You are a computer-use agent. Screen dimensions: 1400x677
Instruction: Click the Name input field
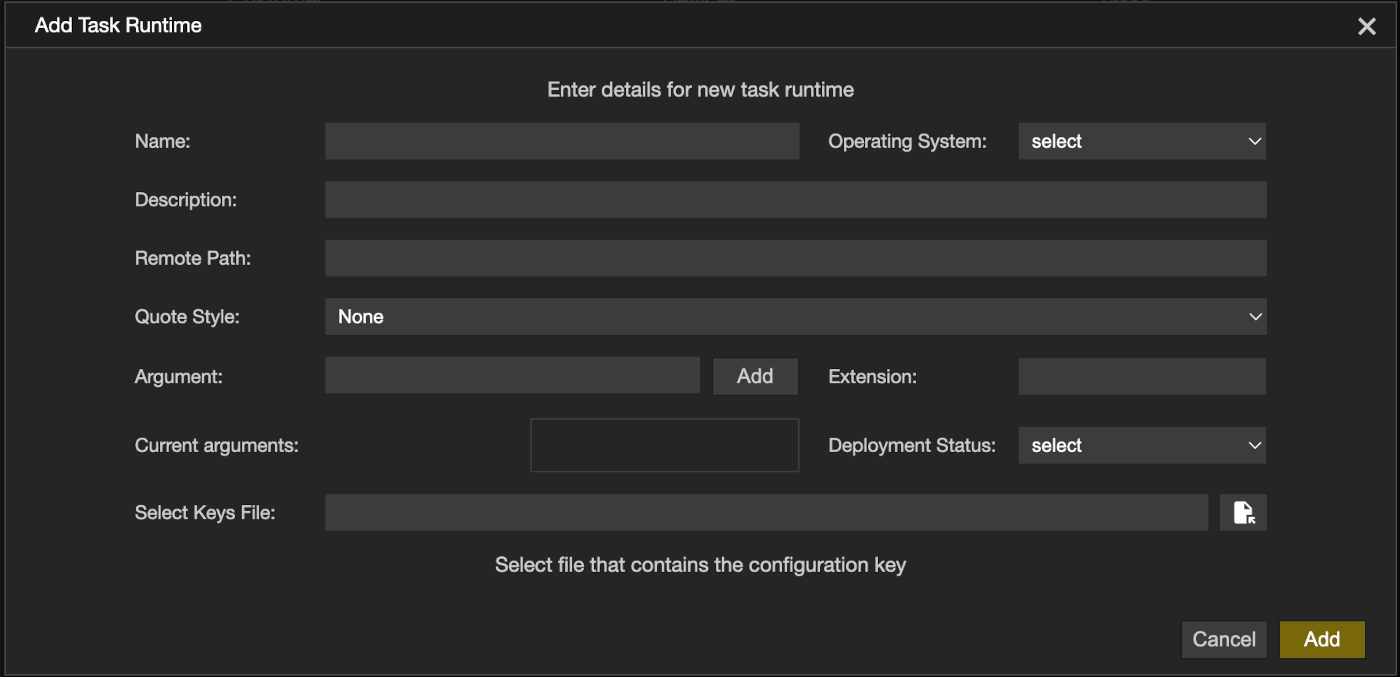[562, 141]
